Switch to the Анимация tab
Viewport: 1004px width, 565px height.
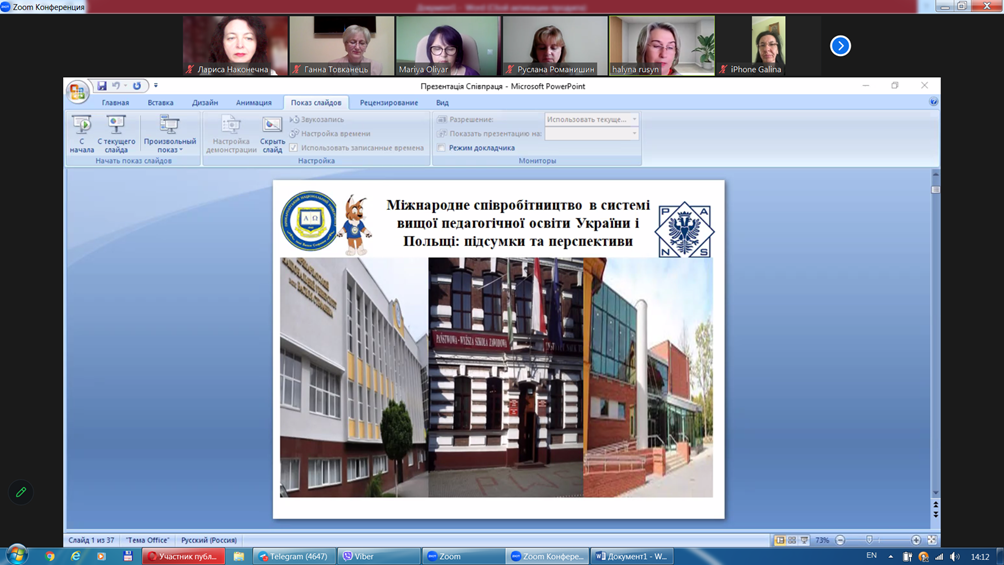[253, 102]
